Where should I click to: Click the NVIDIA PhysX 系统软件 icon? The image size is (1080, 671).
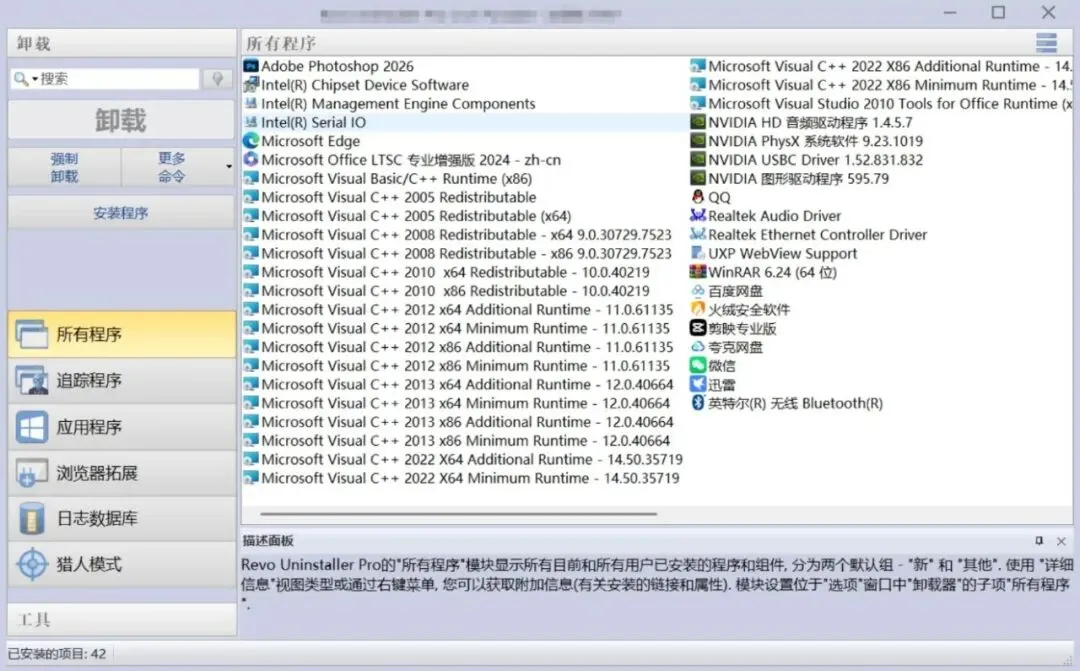click(x=698, y=141)
